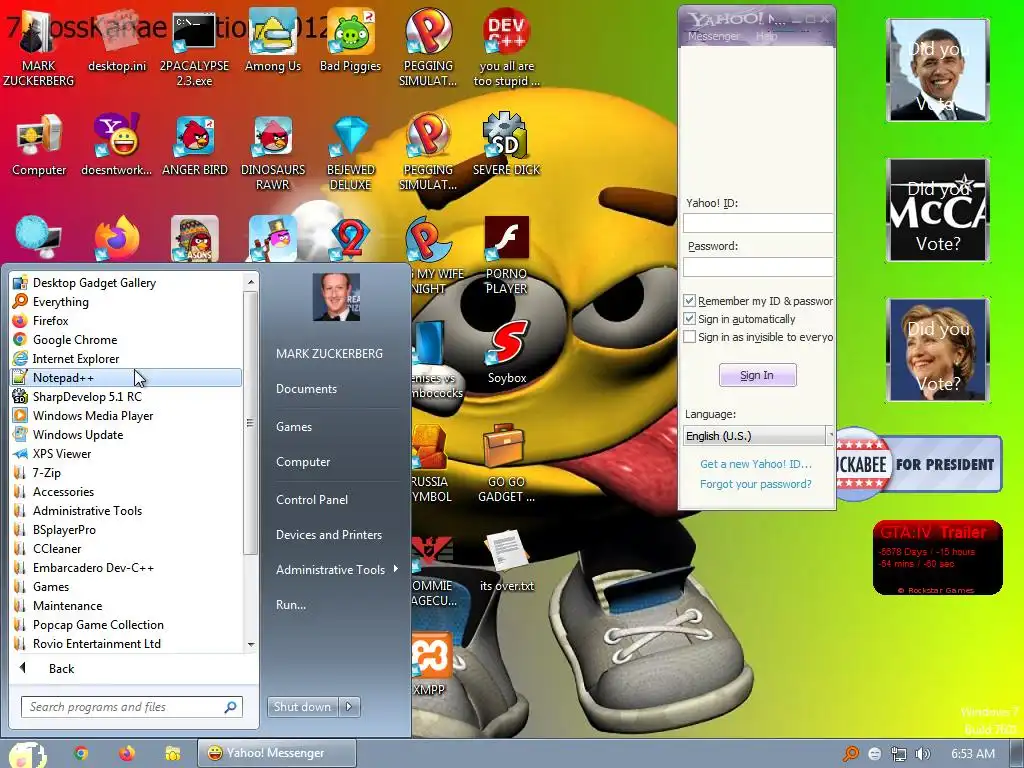Launch Internet Explorer from the programs list

tap(127, 359)
